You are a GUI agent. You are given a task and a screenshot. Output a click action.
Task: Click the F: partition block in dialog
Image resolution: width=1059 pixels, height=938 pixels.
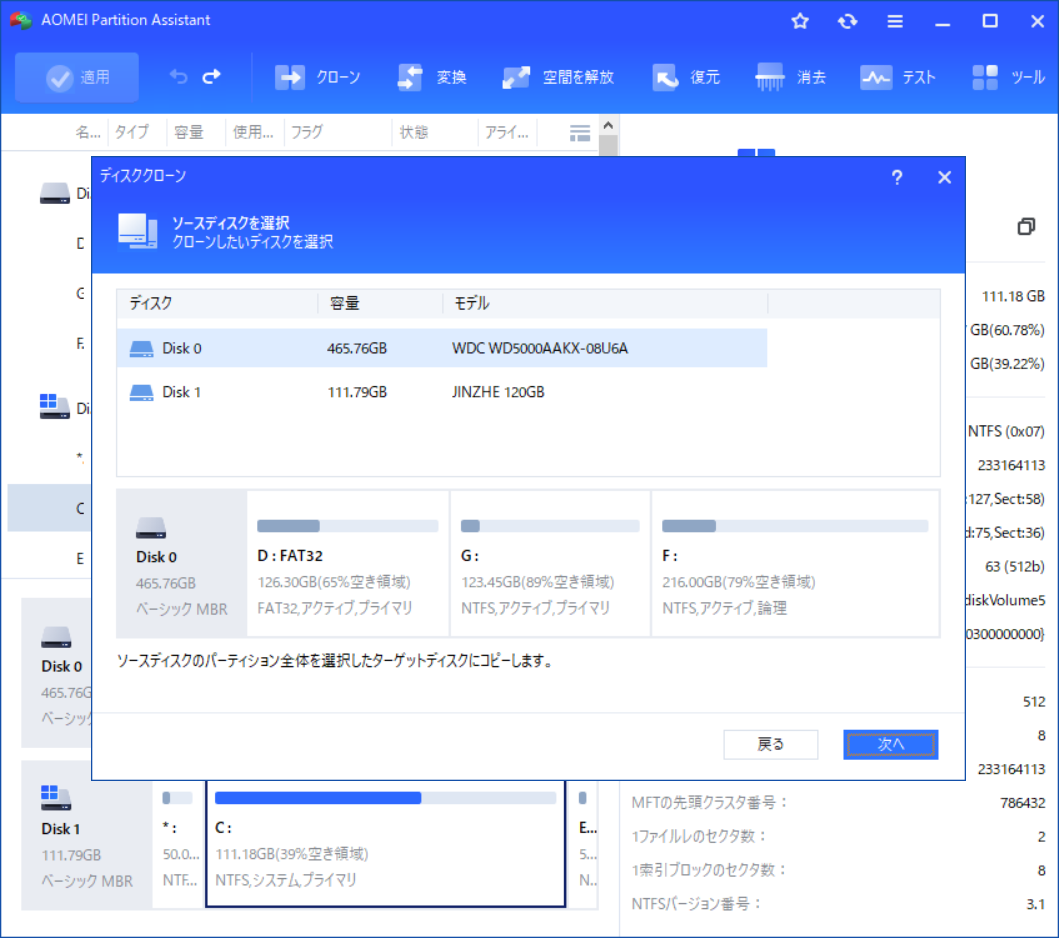[x=795, y=564]
